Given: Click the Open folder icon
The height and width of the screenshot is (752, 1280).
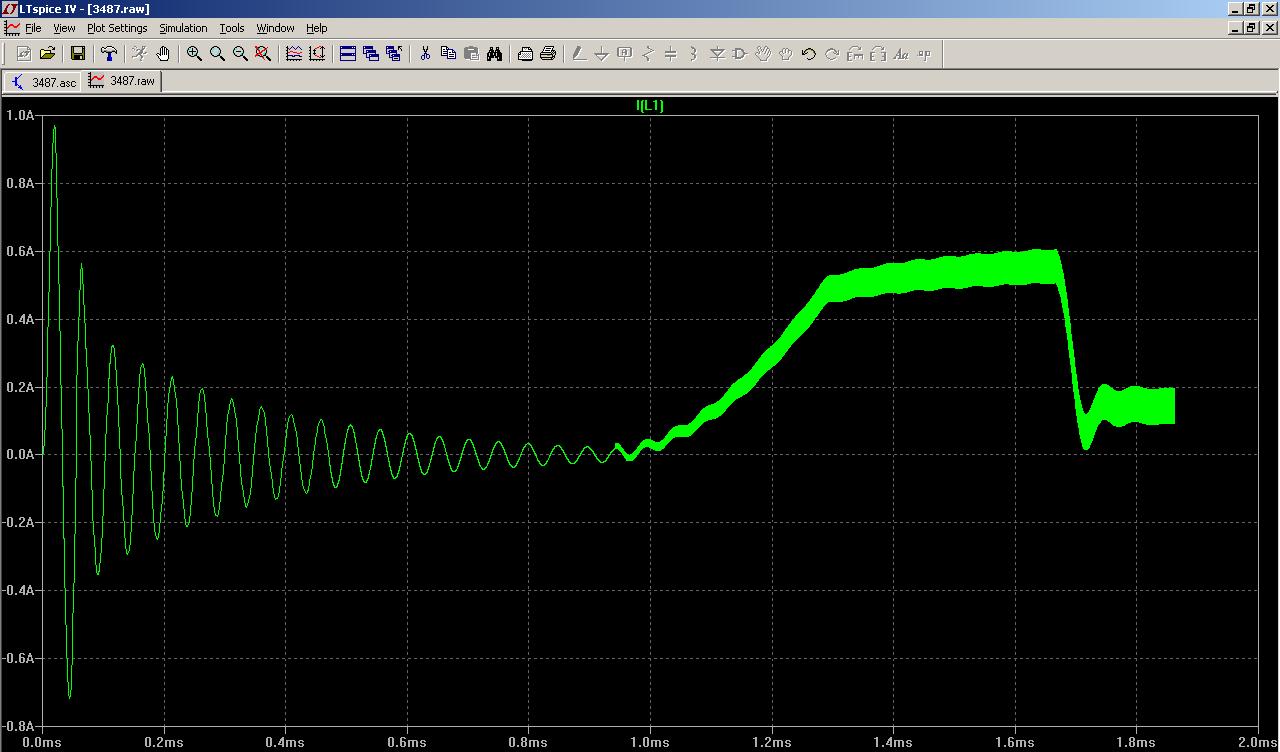Looking at the screenshot, I should click(x=47, y=54).
